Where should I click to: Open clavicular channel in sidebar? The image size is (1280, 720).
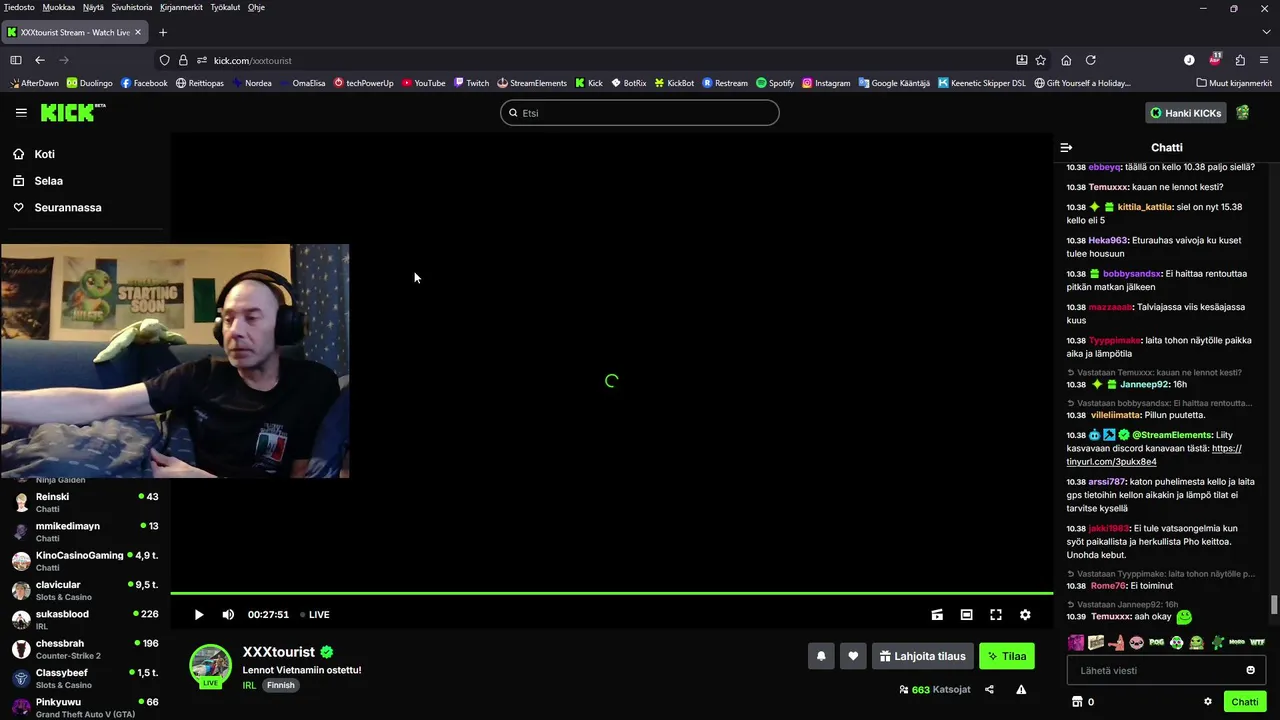pyautogui.click(x=85, y=590)
